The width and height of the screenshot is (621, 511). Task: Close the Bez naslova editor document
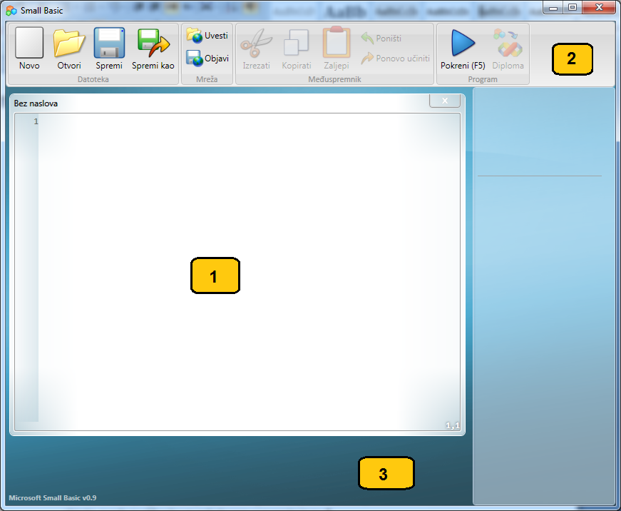click(x=445, y=101)
